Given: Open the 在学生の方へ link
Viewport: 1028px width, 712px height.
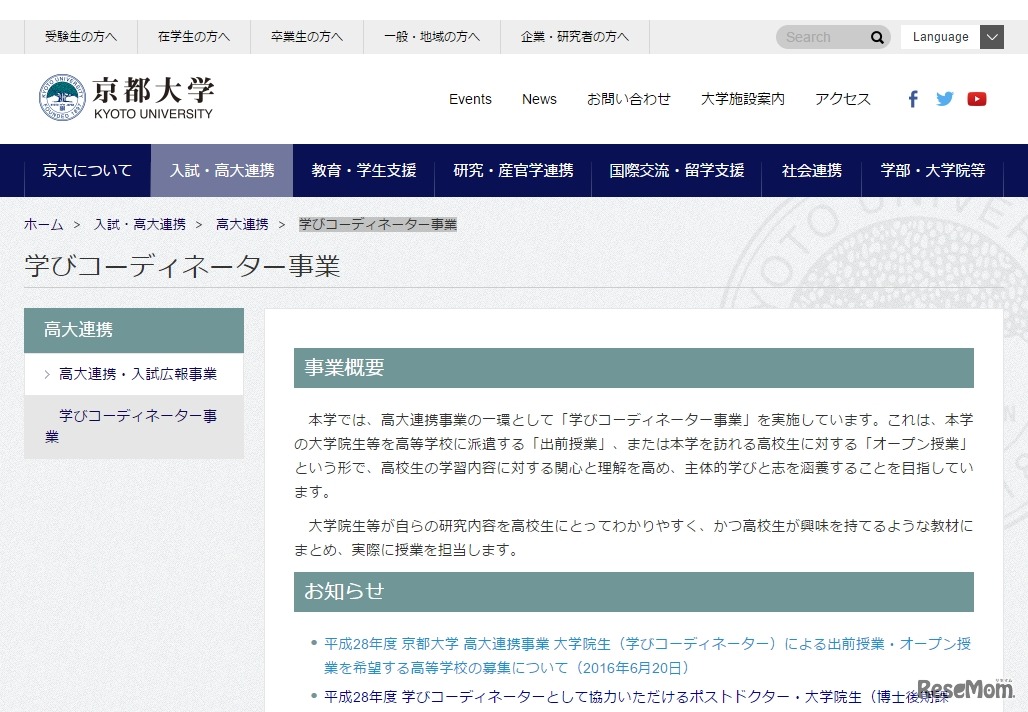Looking at the screenshot, I should pyautogui.click(x=193, y=36).
